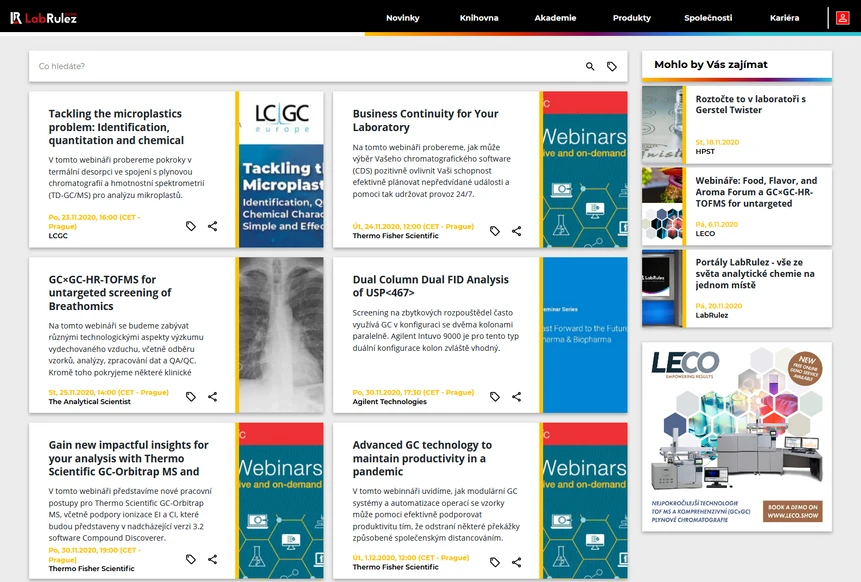The image size is (861, 582).
Task: Click the 'Mohlo by Vás zajímat' heading
Action: click(x=711, y=64)
